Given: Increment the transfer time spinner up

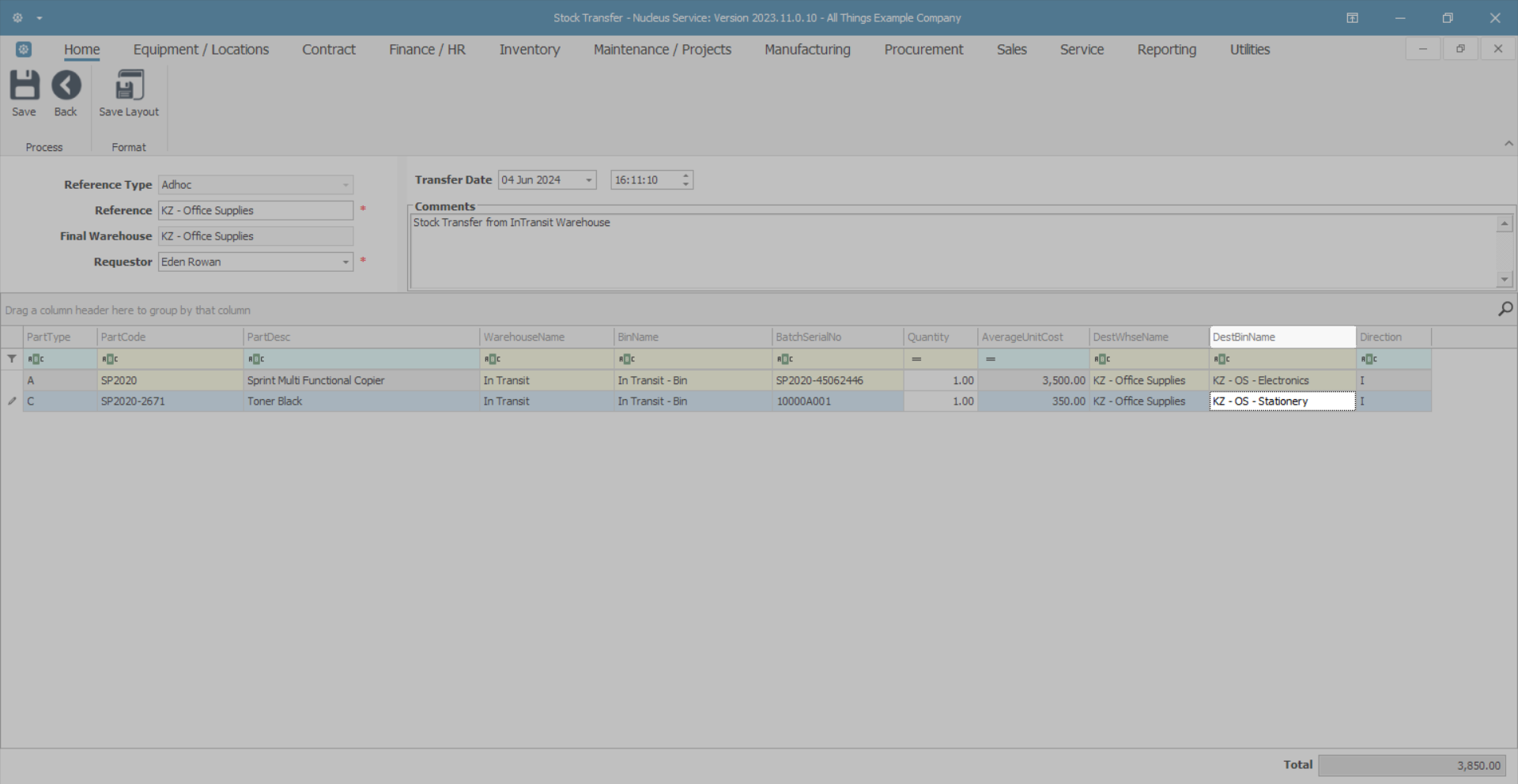Looking at the screenshot, I should coord(686,175).
